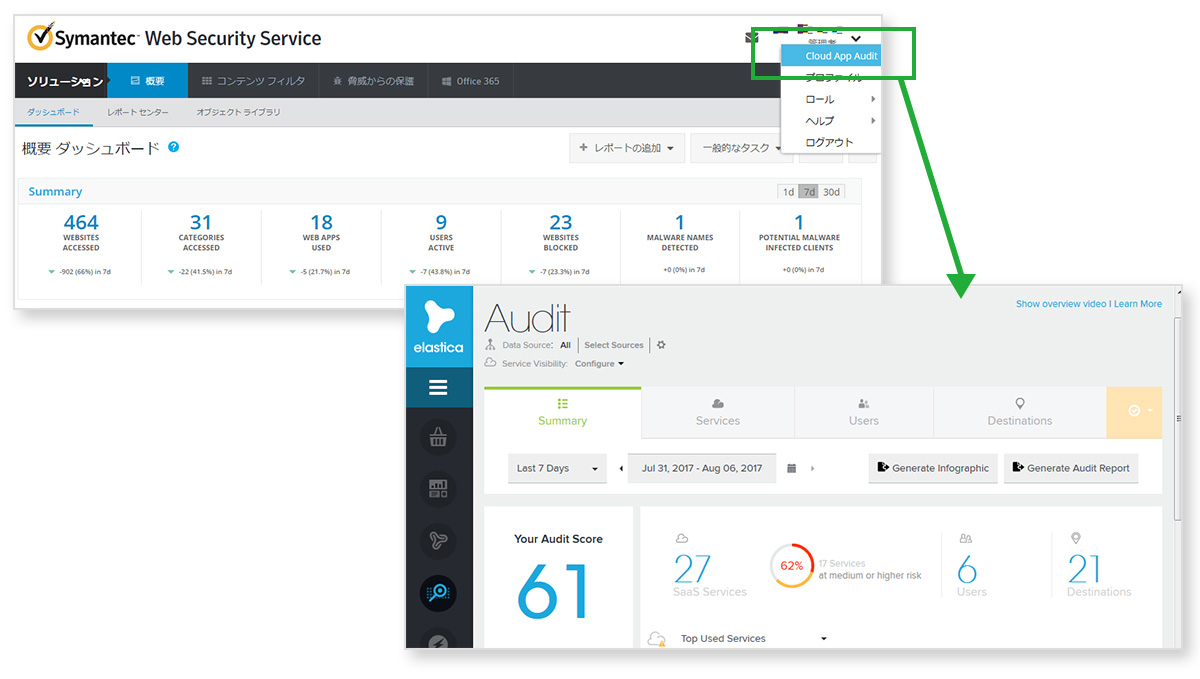The width and height of the screenshot is (1200, 679).
Task: Open the calendar icon beside the date range
Action: tap(790, 467)
